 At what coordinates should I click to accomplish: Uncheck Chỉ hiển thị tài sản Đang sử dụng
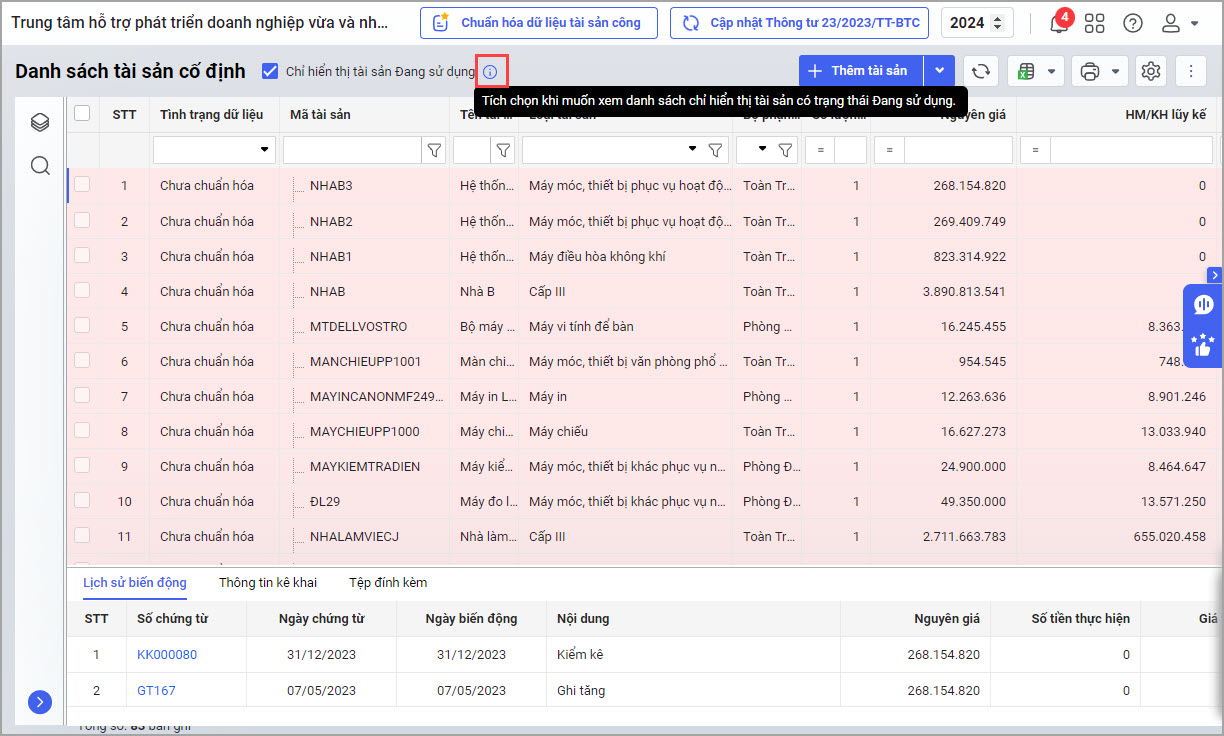pos(269,71)
